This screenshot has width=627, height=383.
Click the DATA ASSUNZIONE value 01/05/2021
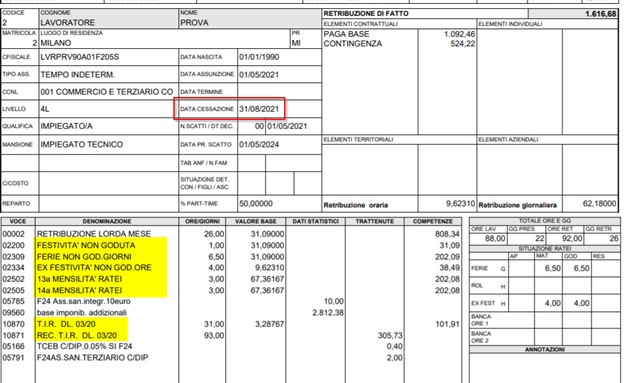(259, 75)
